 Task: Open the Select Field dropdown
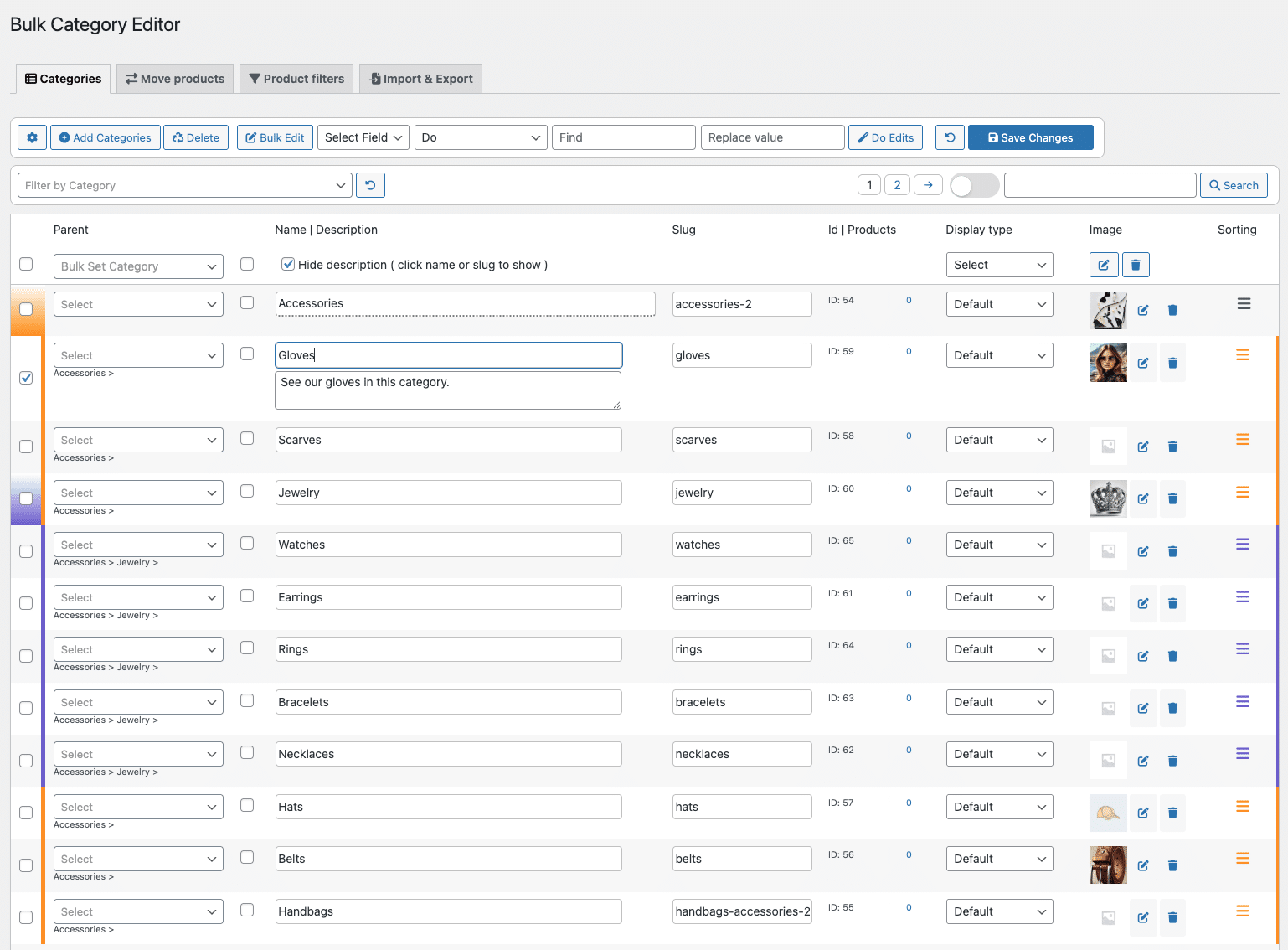point(363,137)
